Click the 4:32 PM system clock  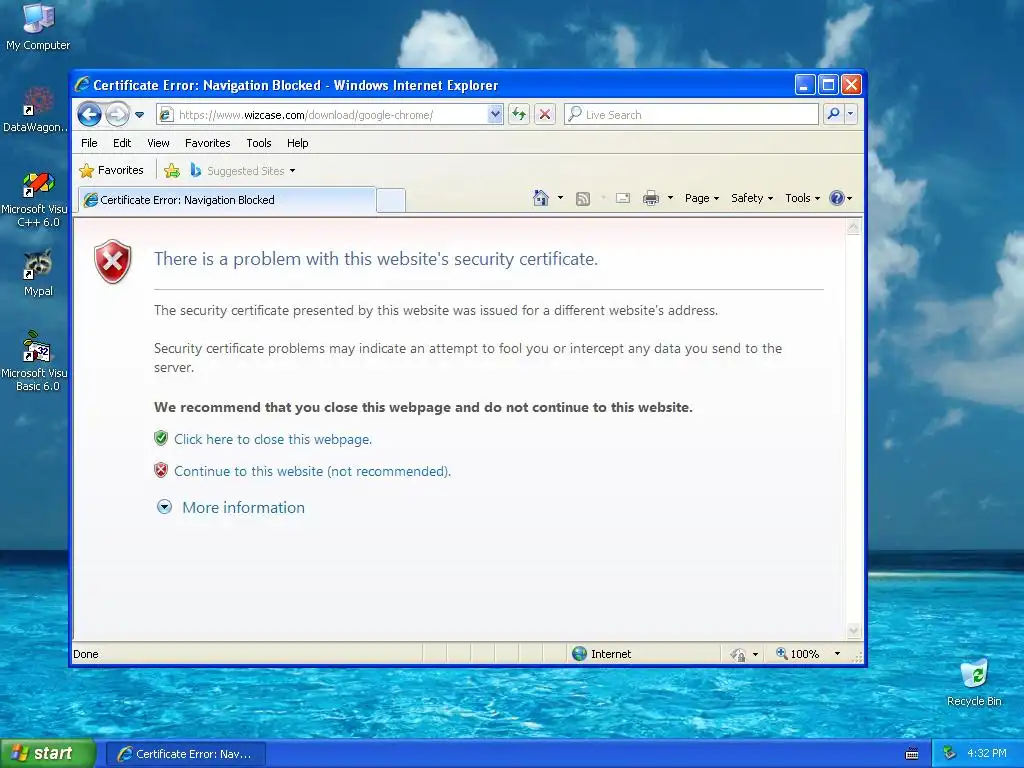(987, 753)
